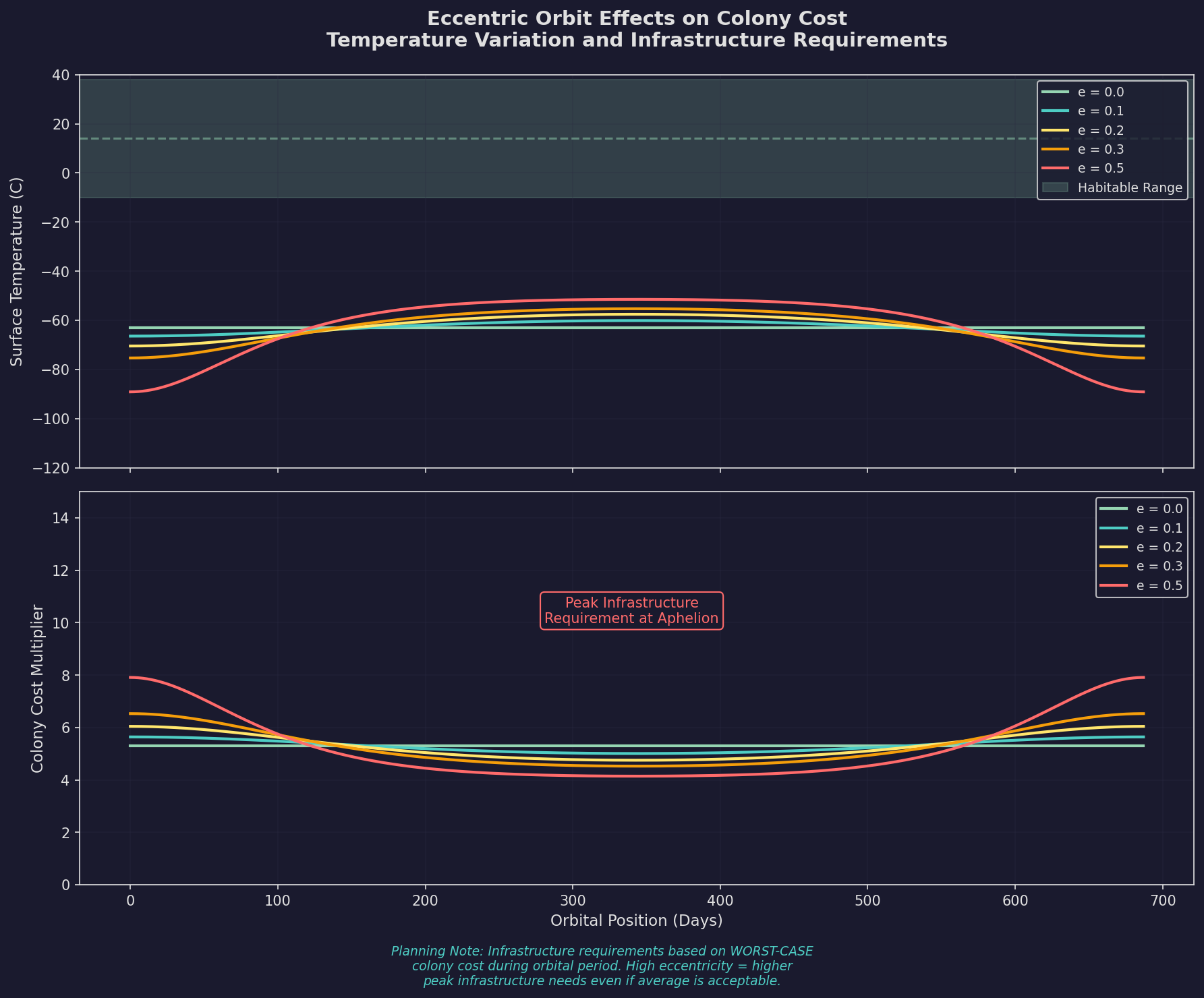
Task: Click the subtitle Temperature Variation and Infrastructure Requirements
Action: (637, 40)
